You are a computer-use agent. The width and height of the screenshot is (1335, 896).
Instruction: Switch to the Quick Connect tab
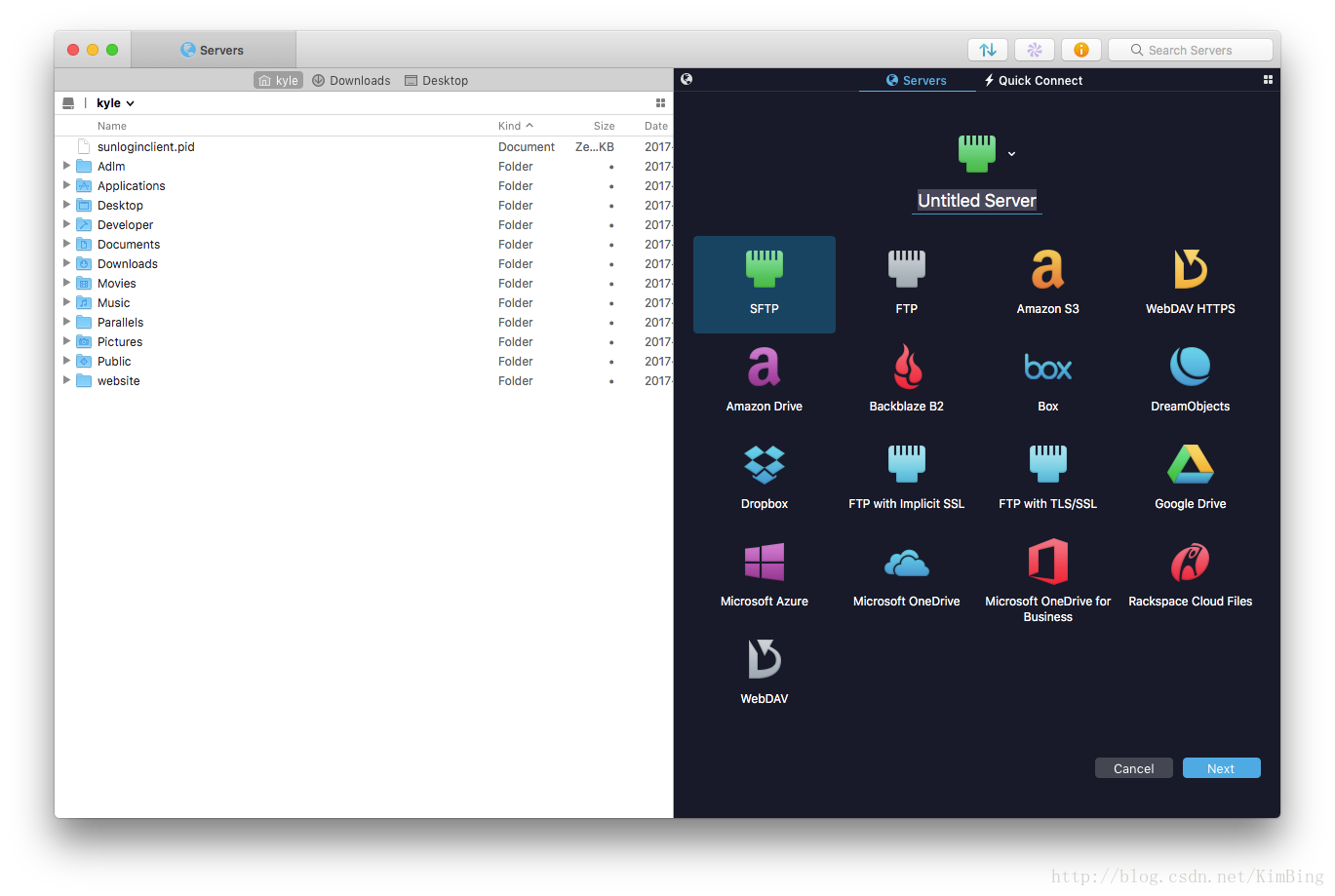tap(1034, 80)
